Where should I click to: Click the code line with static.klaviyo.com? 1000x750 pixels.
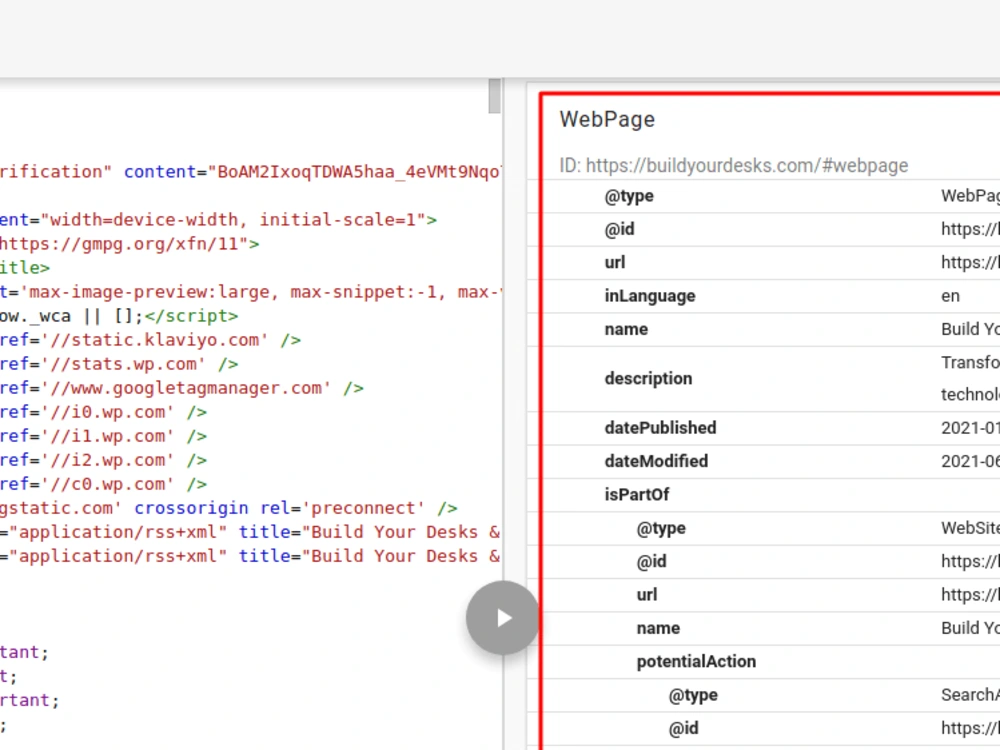[151, 340]
